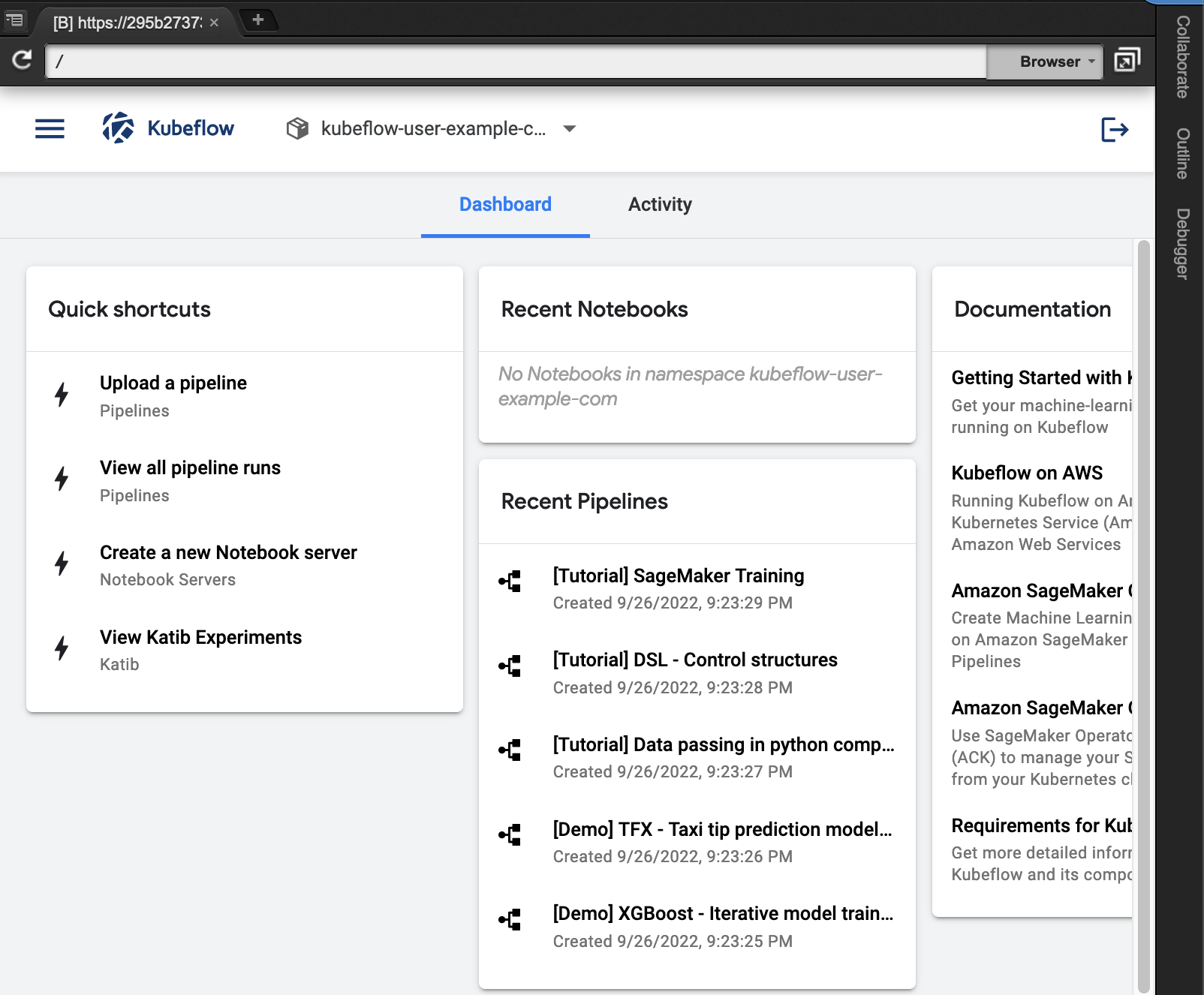The width and height of the screenshot is (1204, 995).
Task: Click the Kubeflow logo icon
Action: tap(118, 128)
